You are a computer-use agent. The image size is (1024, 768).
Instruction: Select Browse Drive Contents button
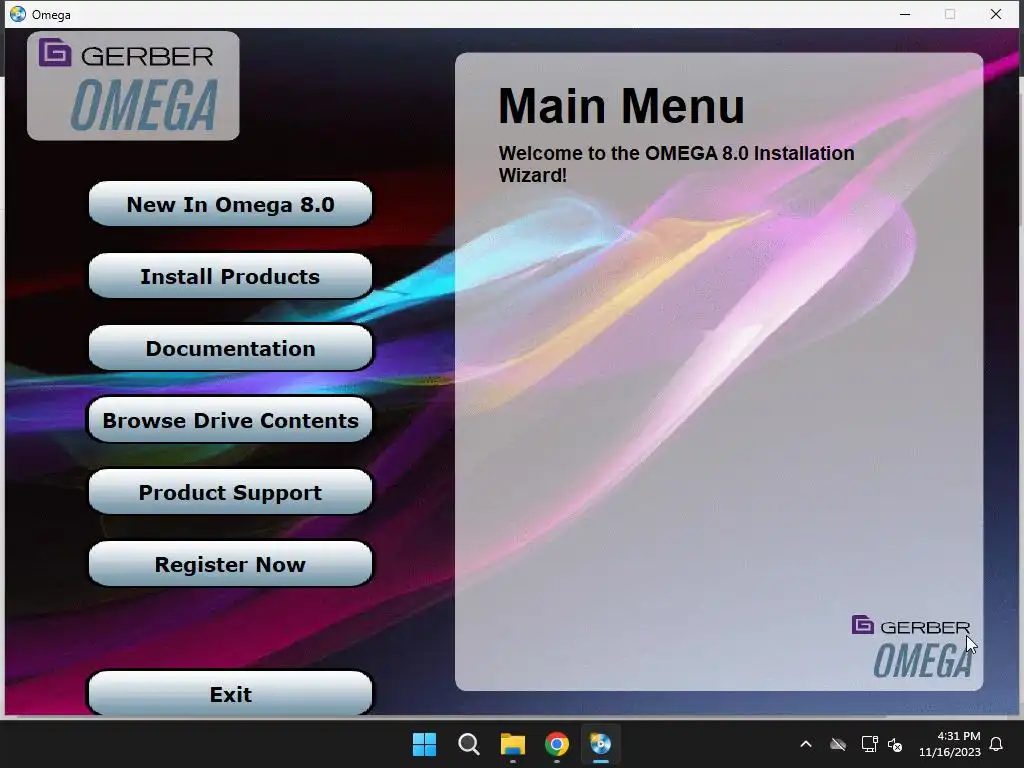[x=231, y=420]
